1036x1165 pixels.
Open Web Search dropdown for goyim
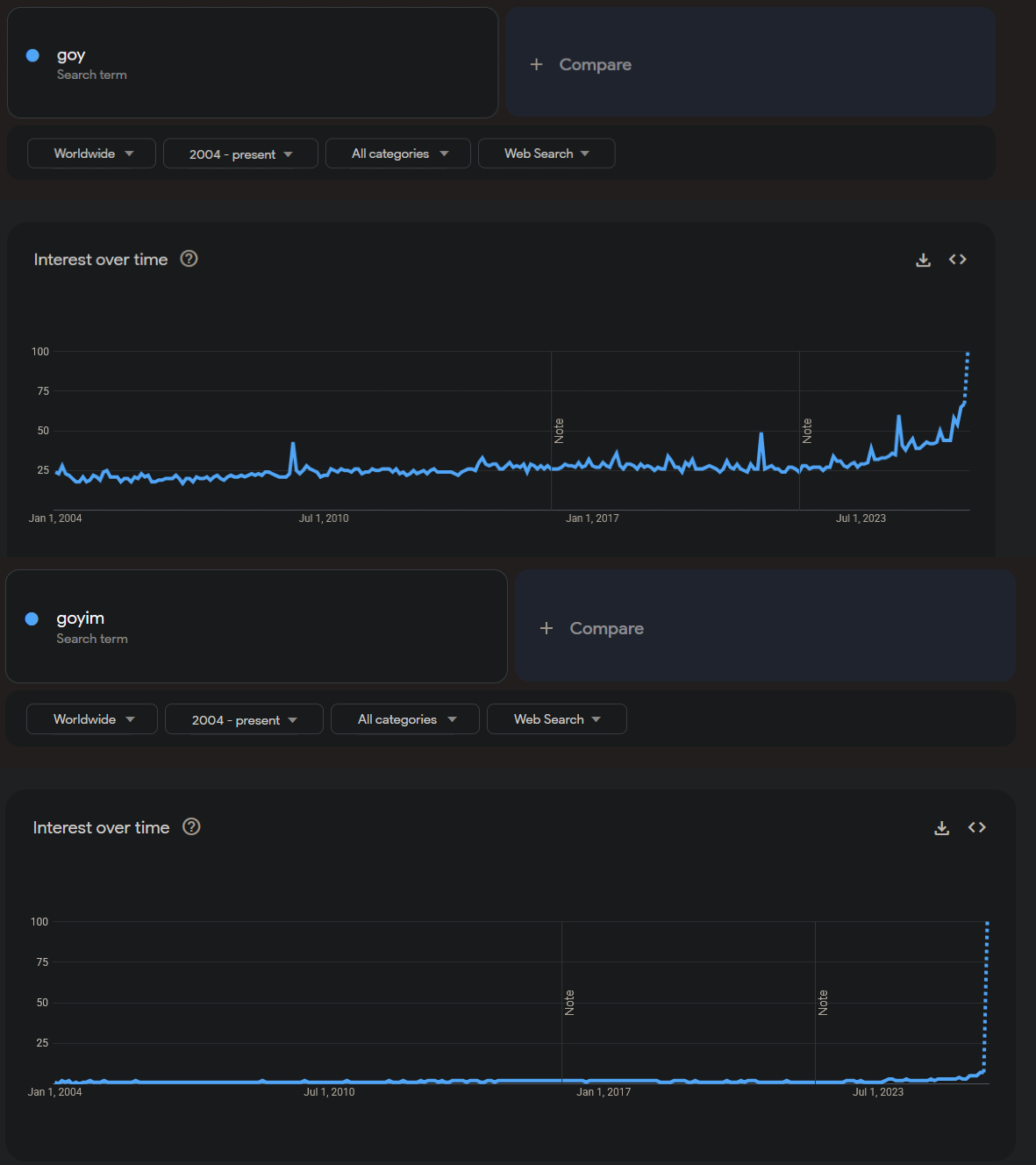(x=557, y=719)
